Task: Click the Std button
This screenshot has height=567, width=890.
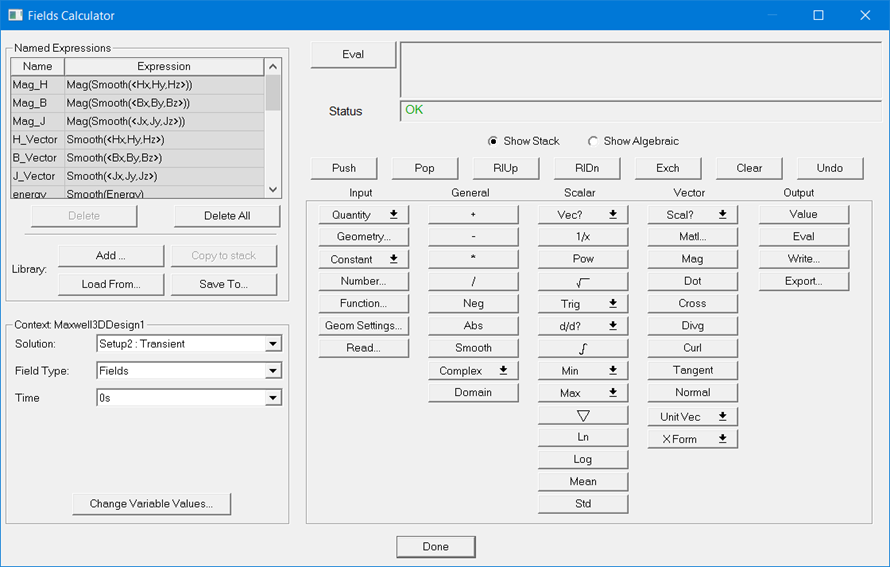Action: point(583,504)
